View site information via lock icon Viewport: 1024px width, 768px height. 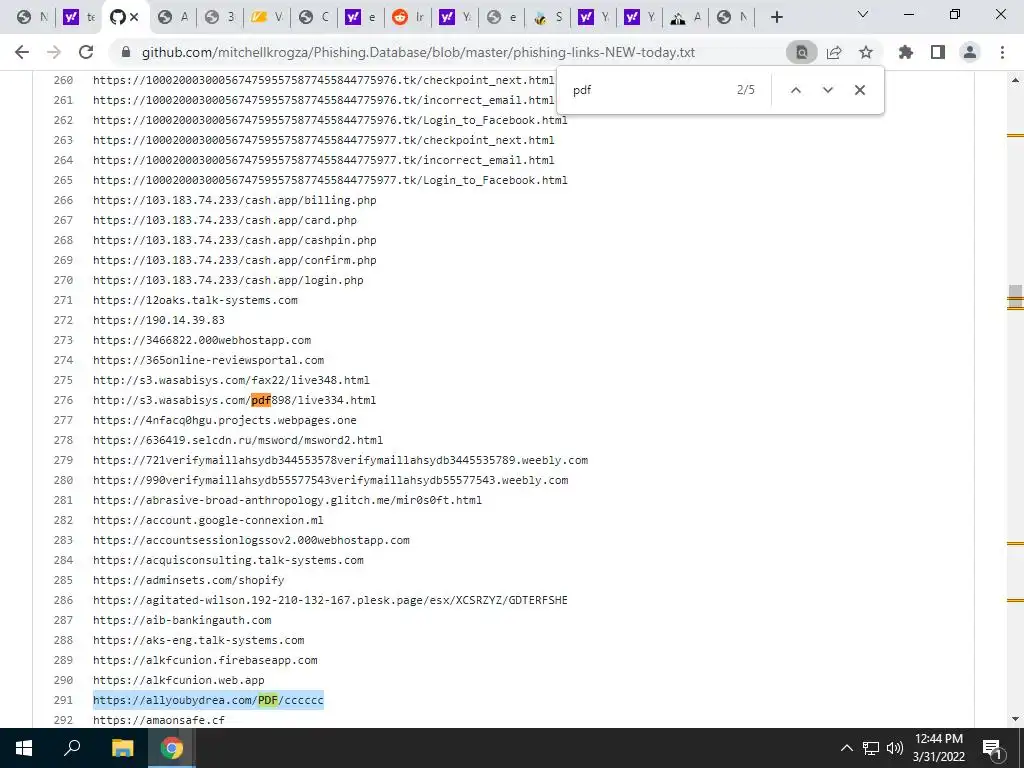[126, 52]
